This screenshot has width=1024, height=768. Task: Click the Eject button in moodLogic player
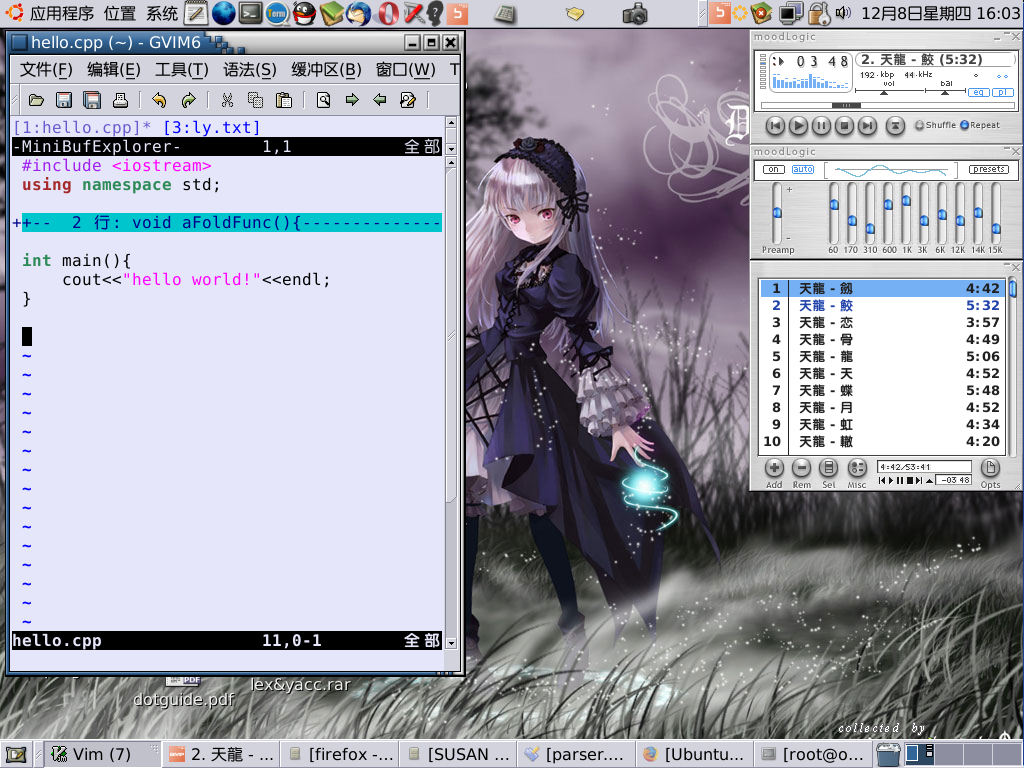click(x=895, y=125)
